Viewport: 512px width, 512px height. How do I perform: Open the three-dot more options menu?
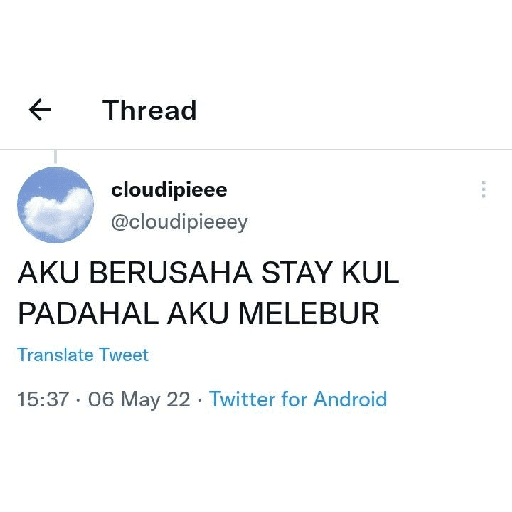click(x=483, y=189)
